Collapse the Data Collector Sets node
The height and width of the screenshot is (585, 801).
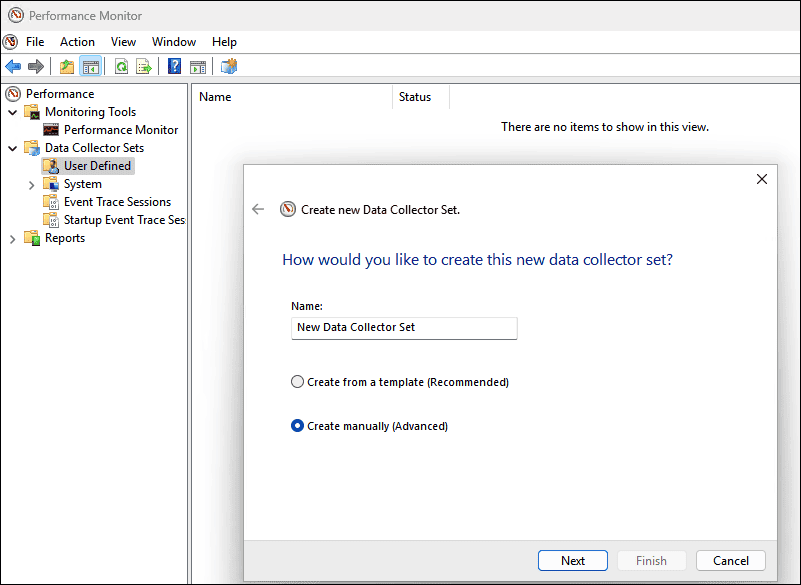pyautogui.click(x=12, y=147)
